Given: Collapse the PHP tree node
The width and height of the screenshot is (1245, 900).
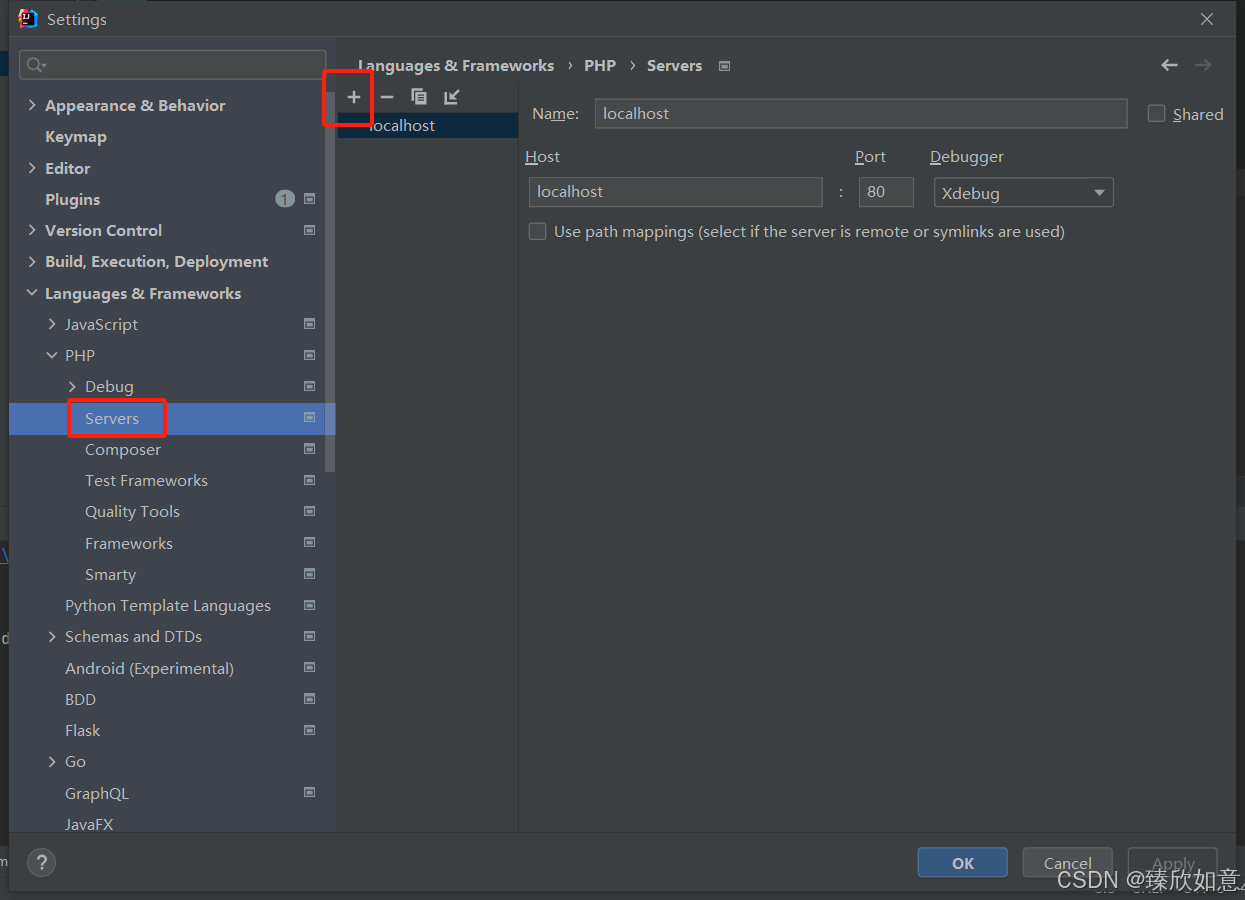Looking at the screenshot, I should click(52, 355).
